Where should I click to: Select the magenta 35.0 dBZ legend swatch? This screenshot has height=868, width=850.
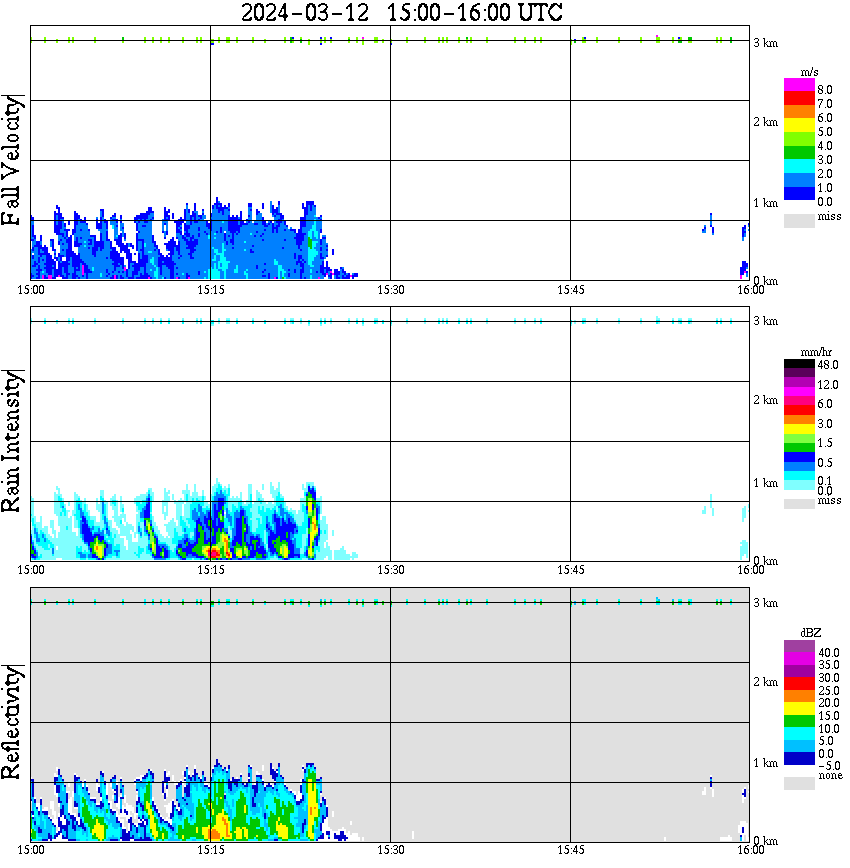coord(799,659)
